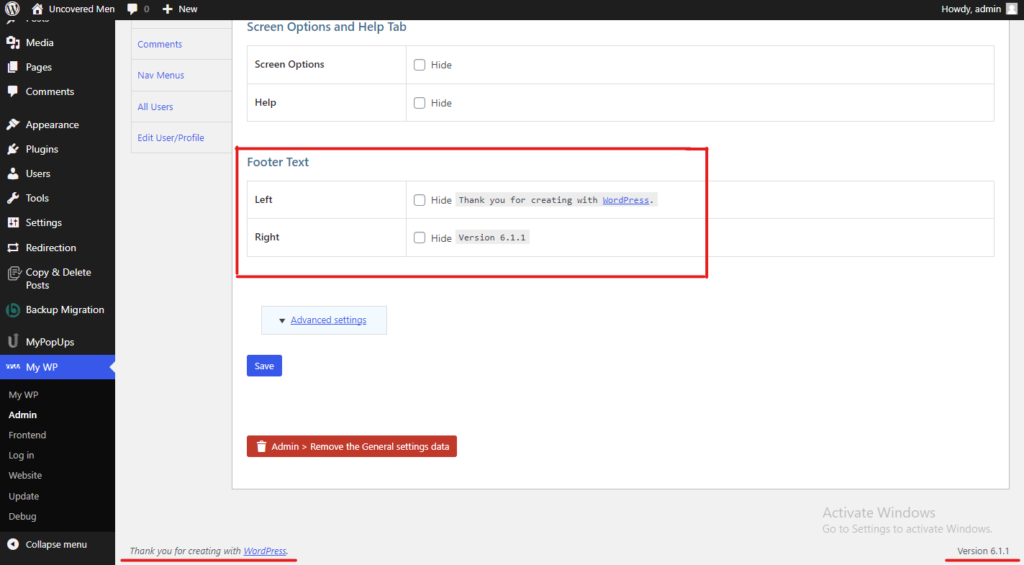This screenshot has height=565, width=1024.
Task: Click Screen Options and Help Tab heading
Action: pyautogui.click(x=327, y=27)
